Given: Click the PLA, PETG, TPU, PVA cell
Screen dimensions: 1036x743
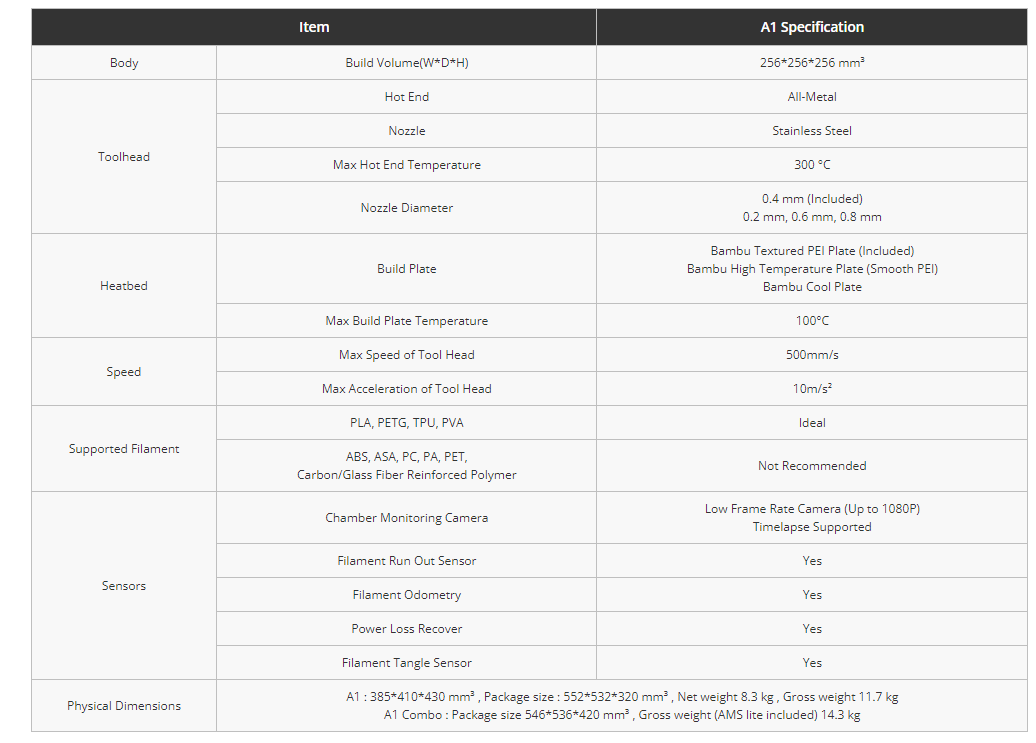Looking at the screenshot, I should (406, 423).
